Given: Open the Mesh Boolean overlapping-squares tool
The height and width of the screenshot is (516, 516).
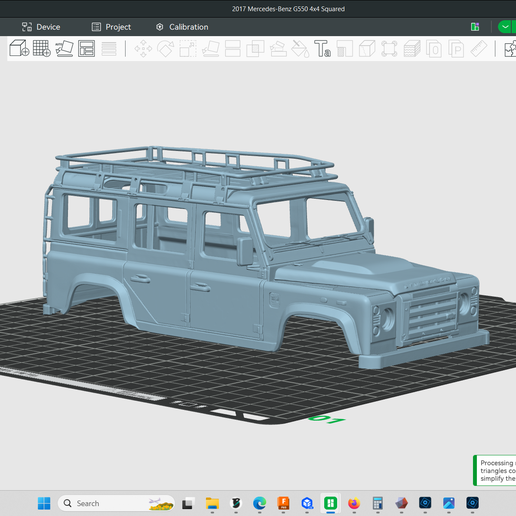Looking at the screenshot, I should coord(255,49).
